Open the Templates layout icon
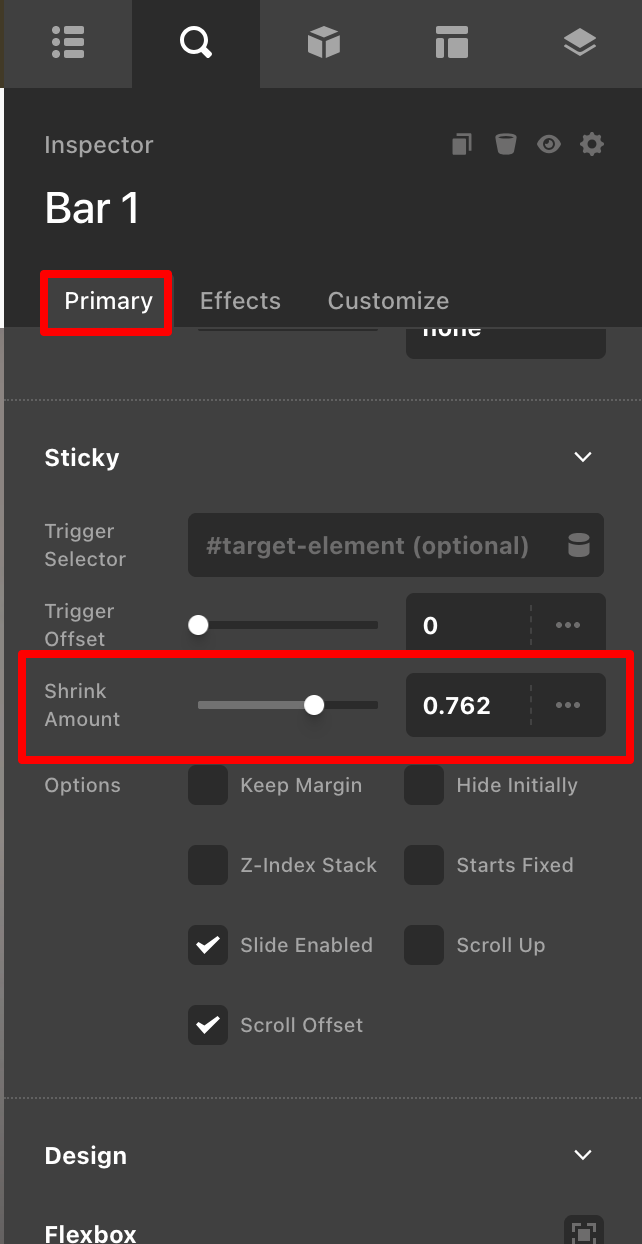This screenshot has height=1244, width=642. (x=452, y=43)
